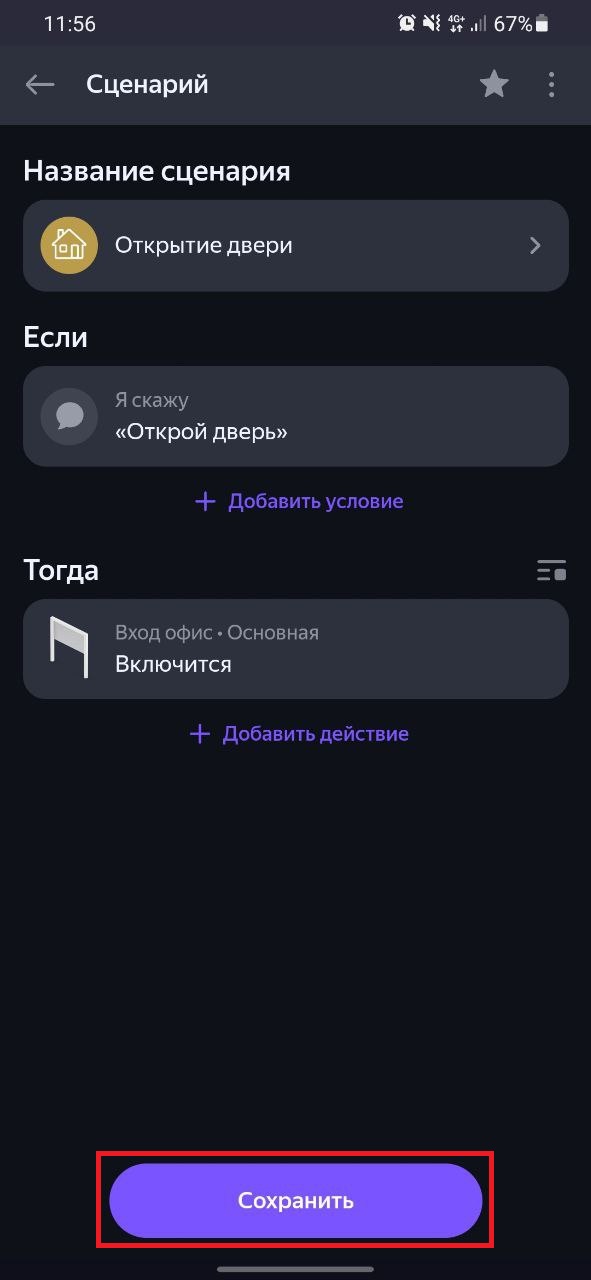Expand the scenario name chevron arrow

point(535,245)
